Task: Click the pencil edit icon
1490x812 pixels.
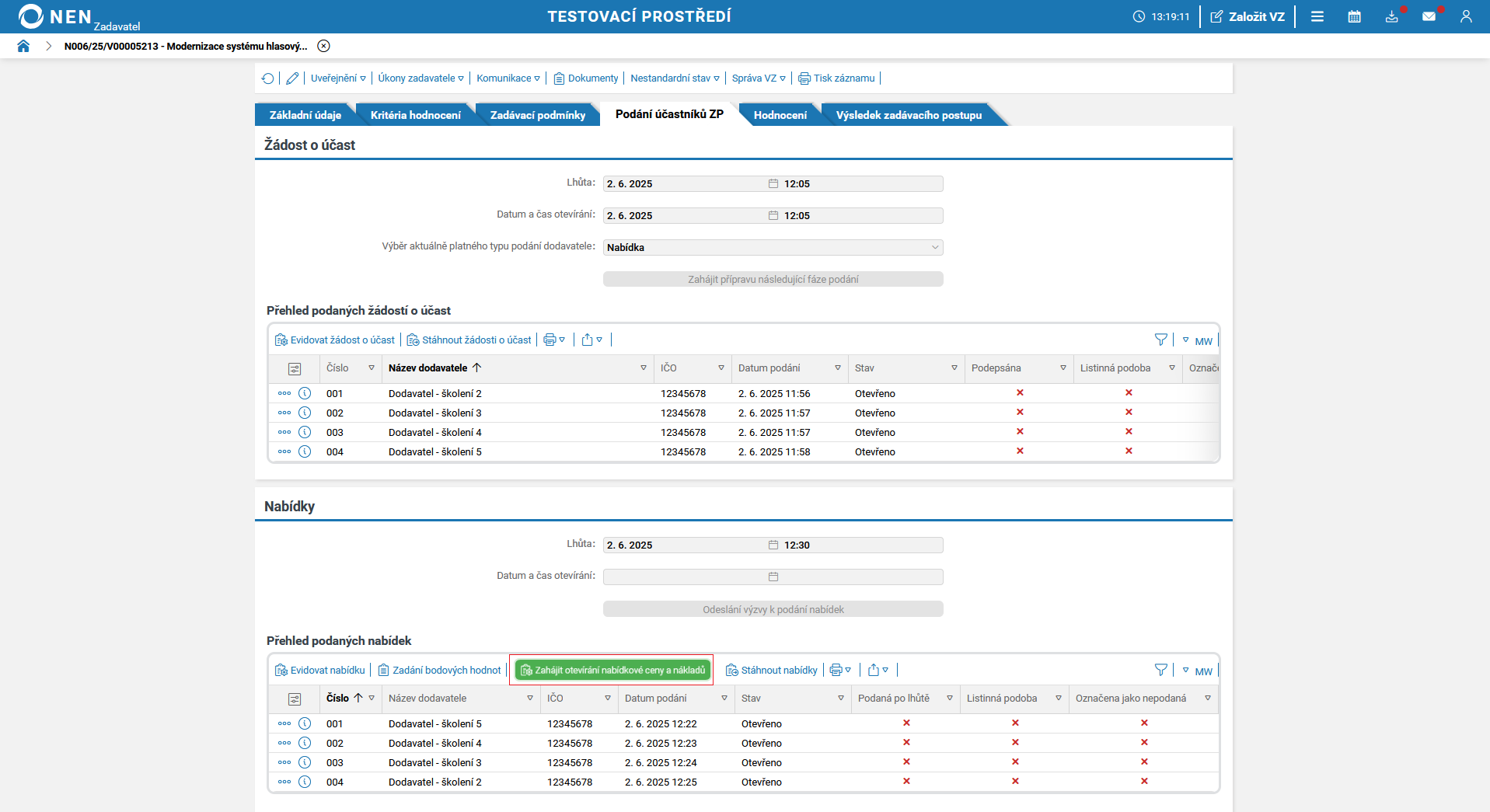Action: click(292, 78)
